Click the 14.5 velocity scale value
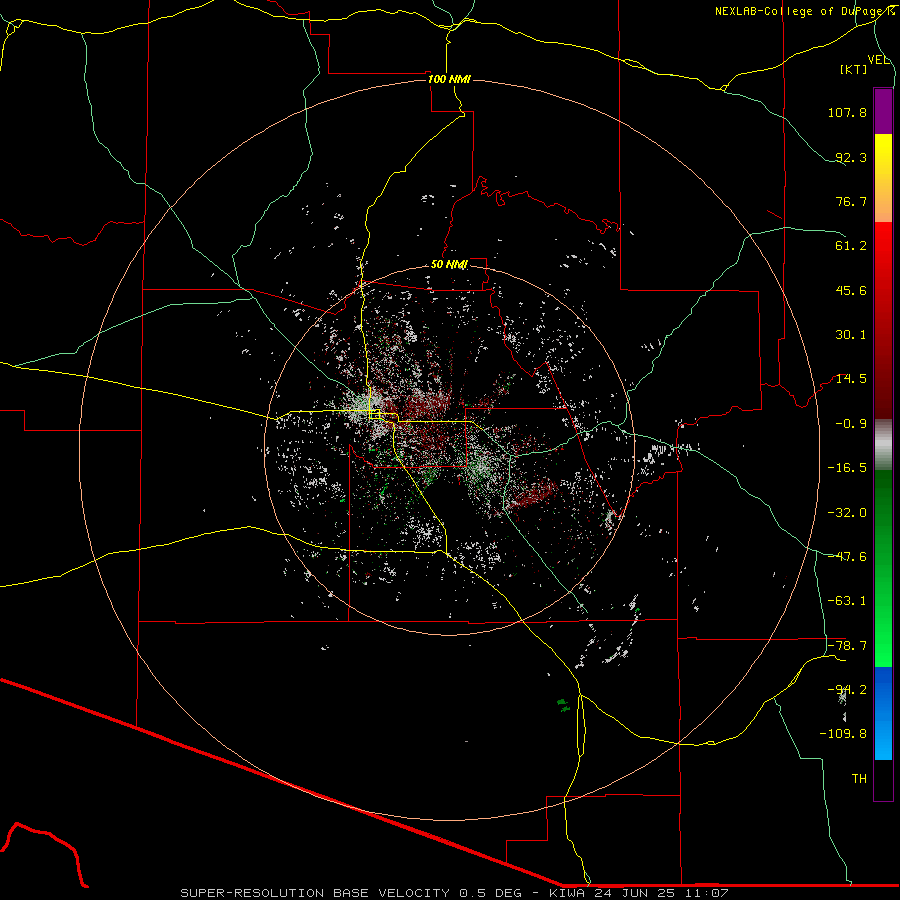Screen dimensions: 900x900 click(851, 379)
